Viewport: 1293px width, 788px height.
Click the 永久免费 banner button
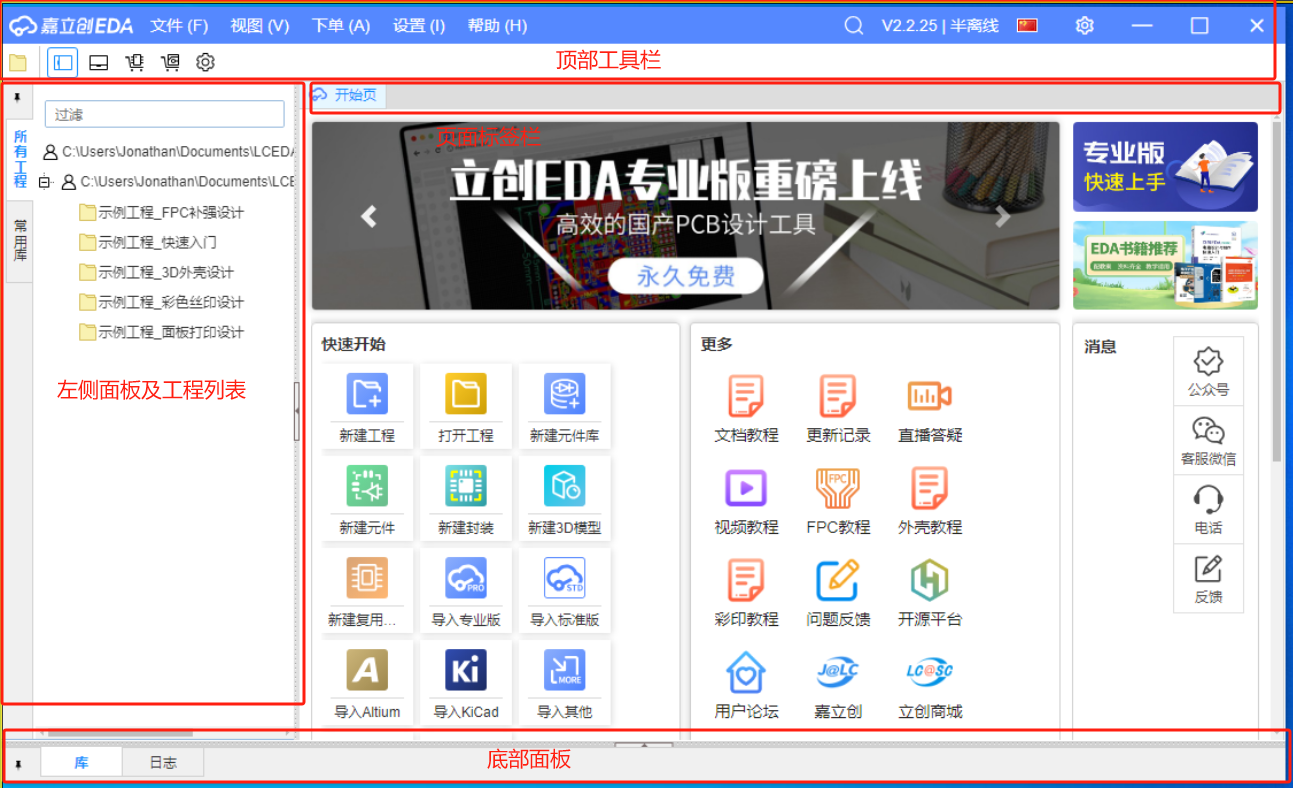coord(685,276)
